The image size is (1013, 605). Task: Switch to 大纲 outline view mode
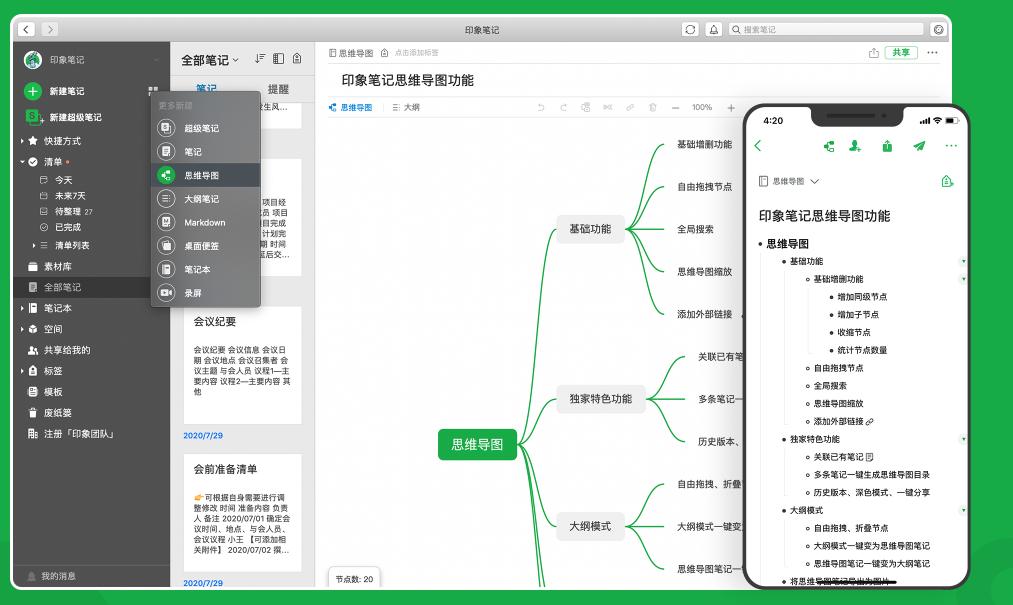pos(406,107)
